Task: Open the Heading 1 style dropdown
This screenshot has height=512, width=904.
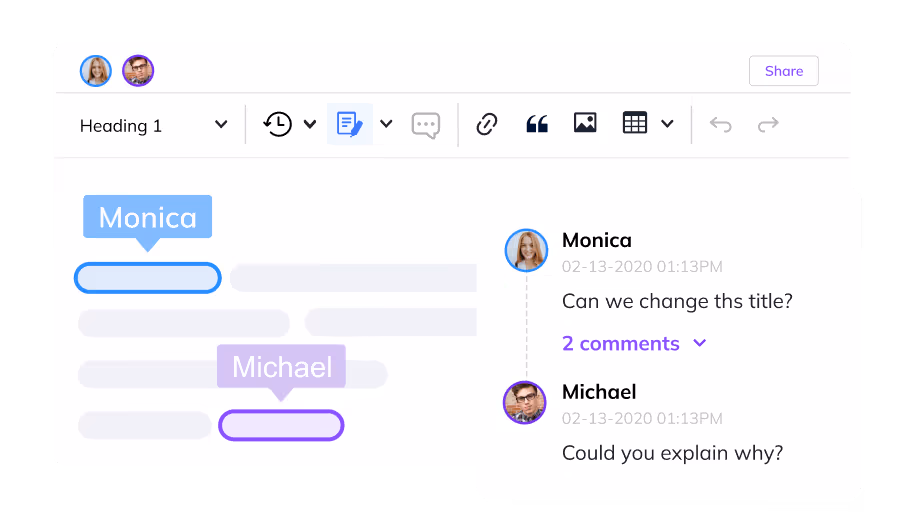Action: [153, 125]
